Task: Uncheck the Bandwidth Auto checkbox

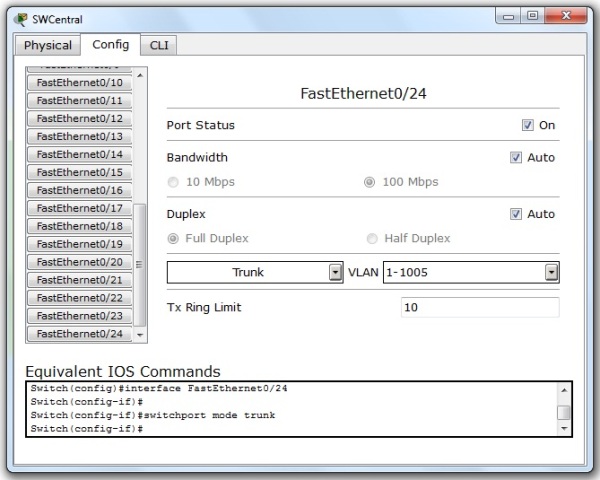Action: click(516, 158)
